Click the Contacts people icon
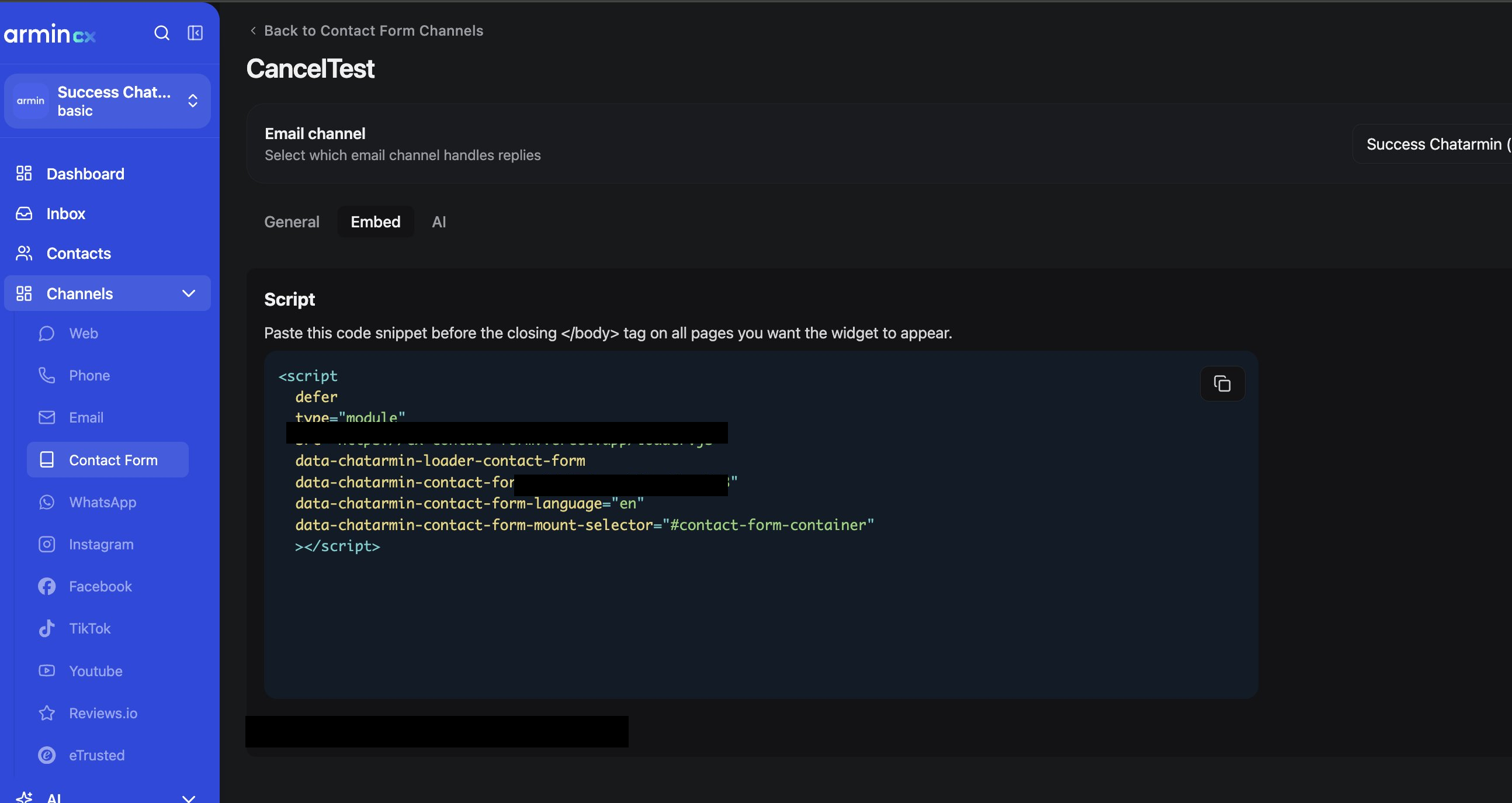Viewport: 1512px width, 803px height. coord(24,253)
